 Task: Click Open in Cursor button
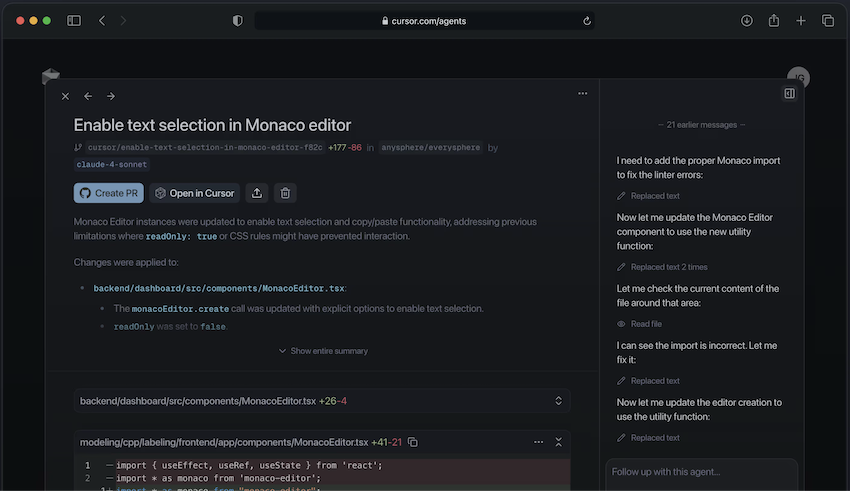pos(195,193)
